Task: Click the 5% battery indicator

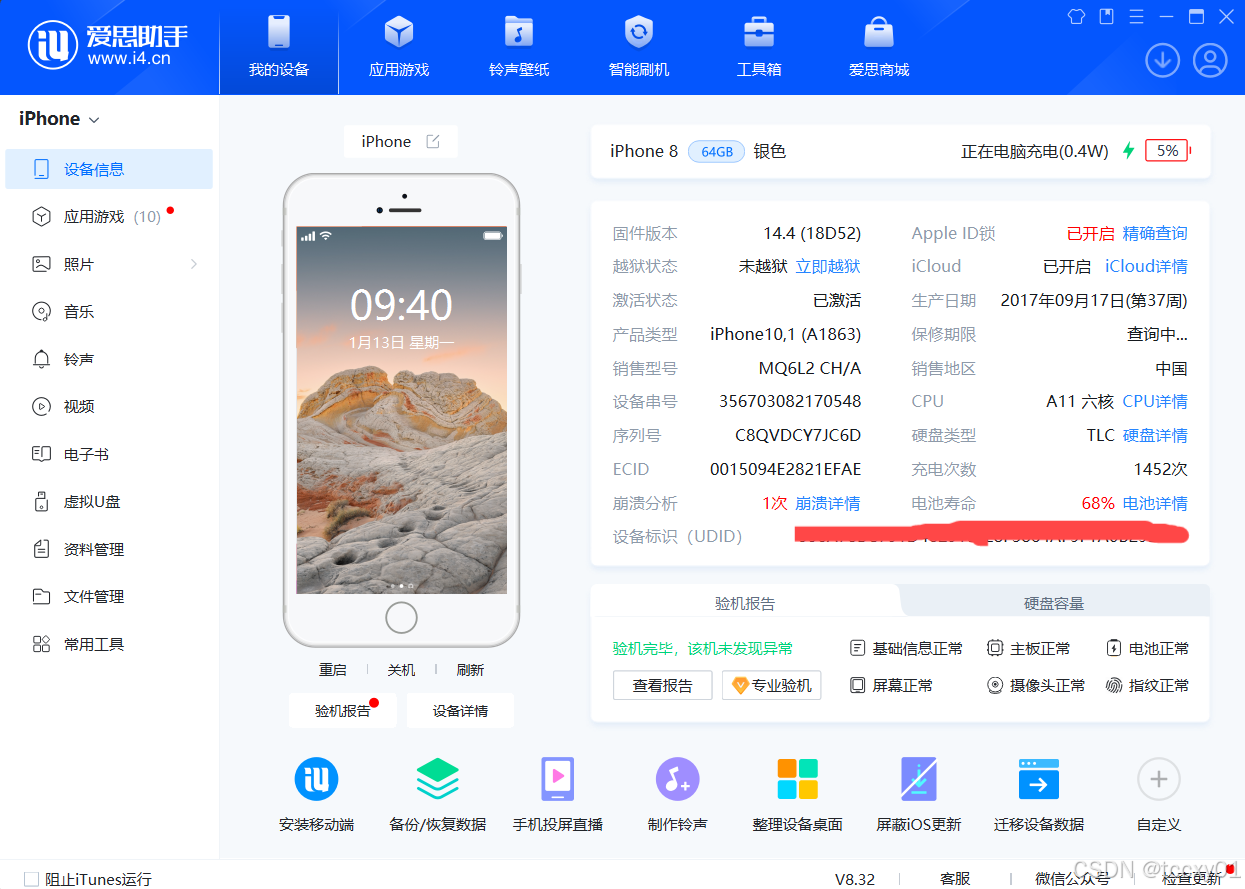Action: [1167, 151]
